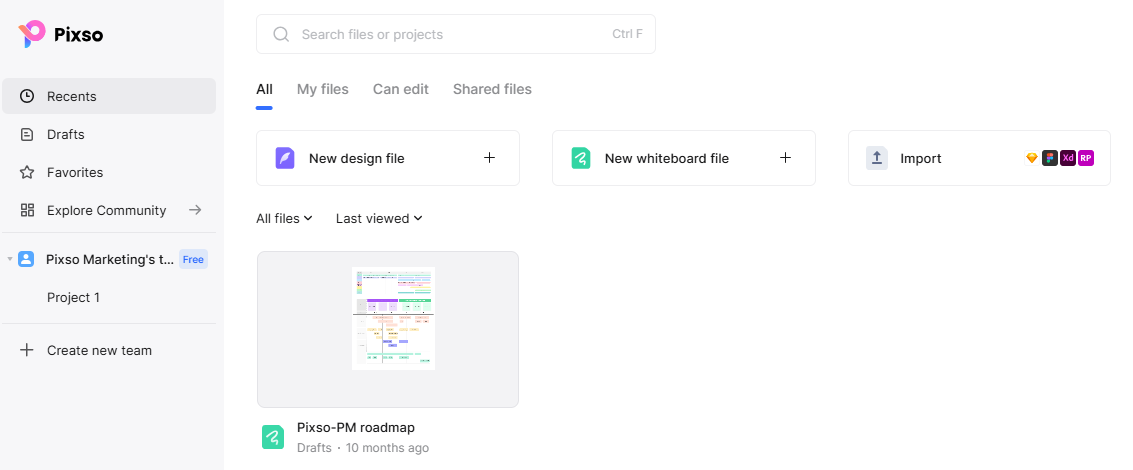Image resolution: width=1133 pixels, height=470 pixels.
Task: Click the plus icon beside Create new team
Action: [x=27, y=350]
